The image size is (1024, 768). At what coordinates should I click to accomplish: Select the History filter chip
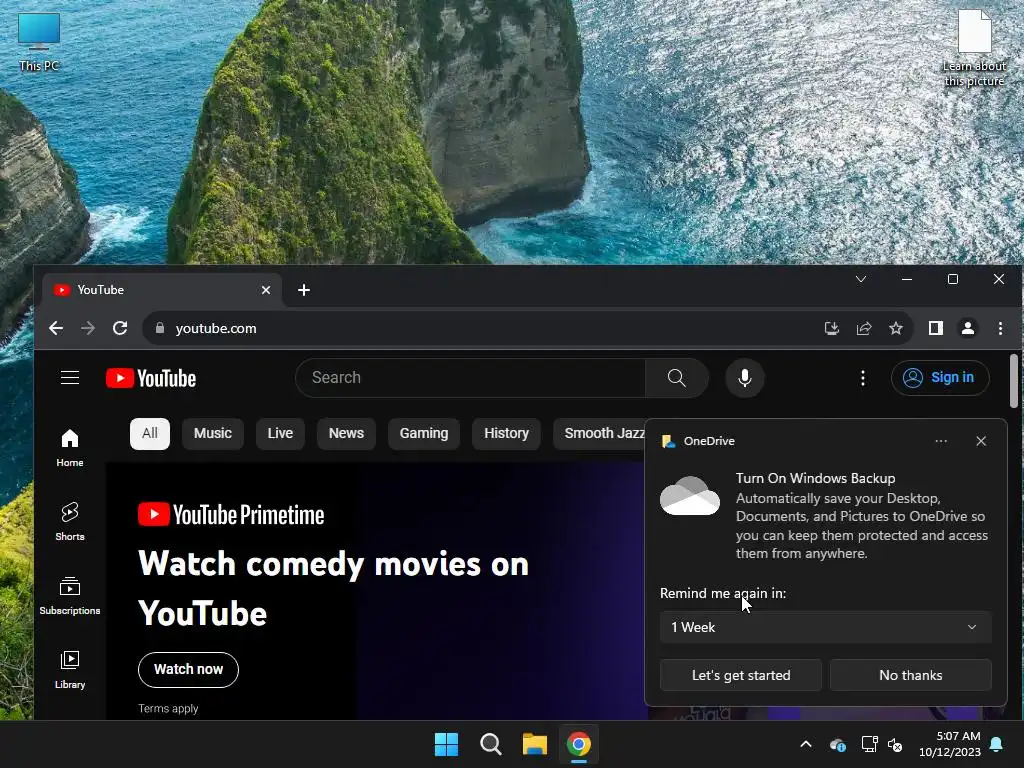coord(506,434)
